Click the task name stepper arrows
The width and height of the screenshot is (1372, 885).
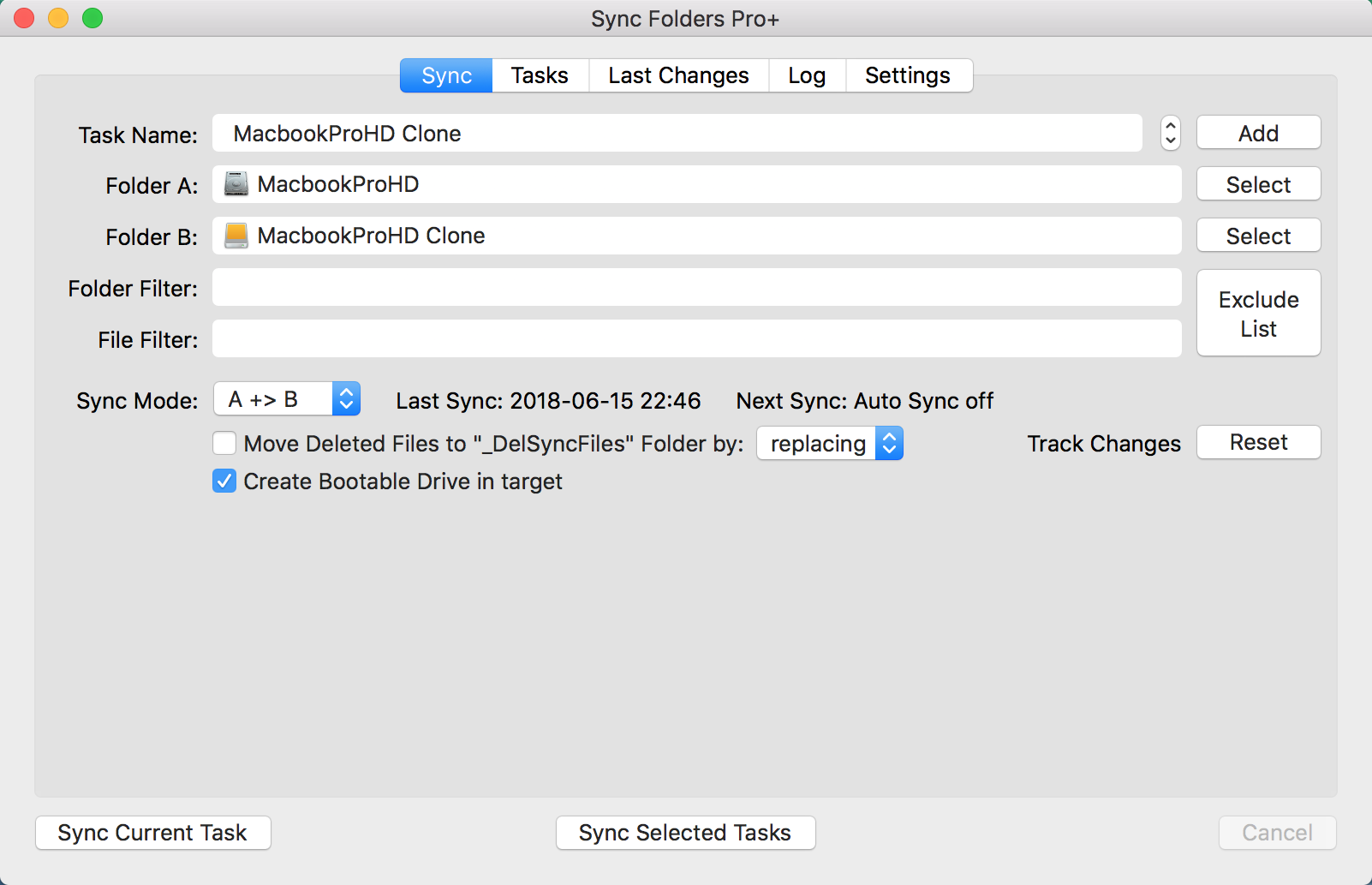(1168, 133)
